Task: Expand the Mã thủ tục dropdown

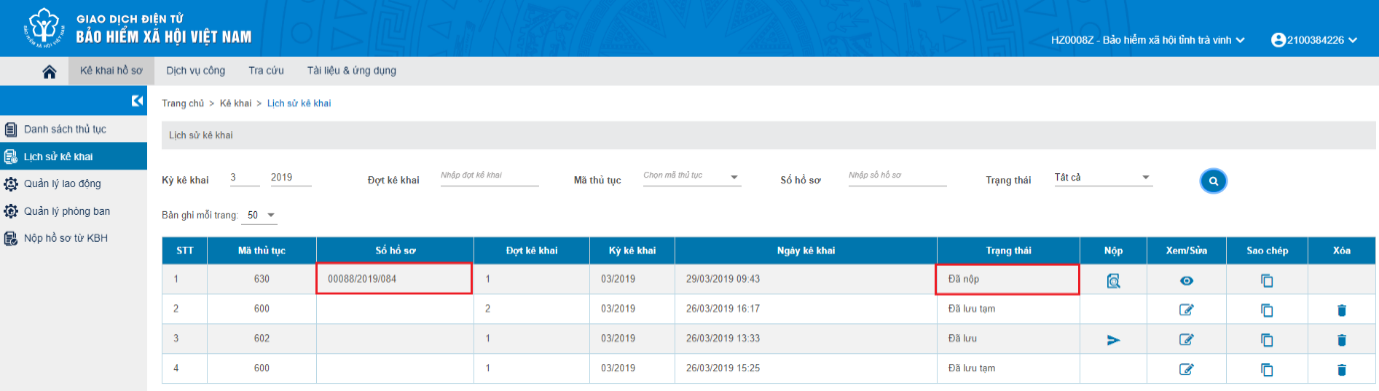Action: (x=691, y=177)
